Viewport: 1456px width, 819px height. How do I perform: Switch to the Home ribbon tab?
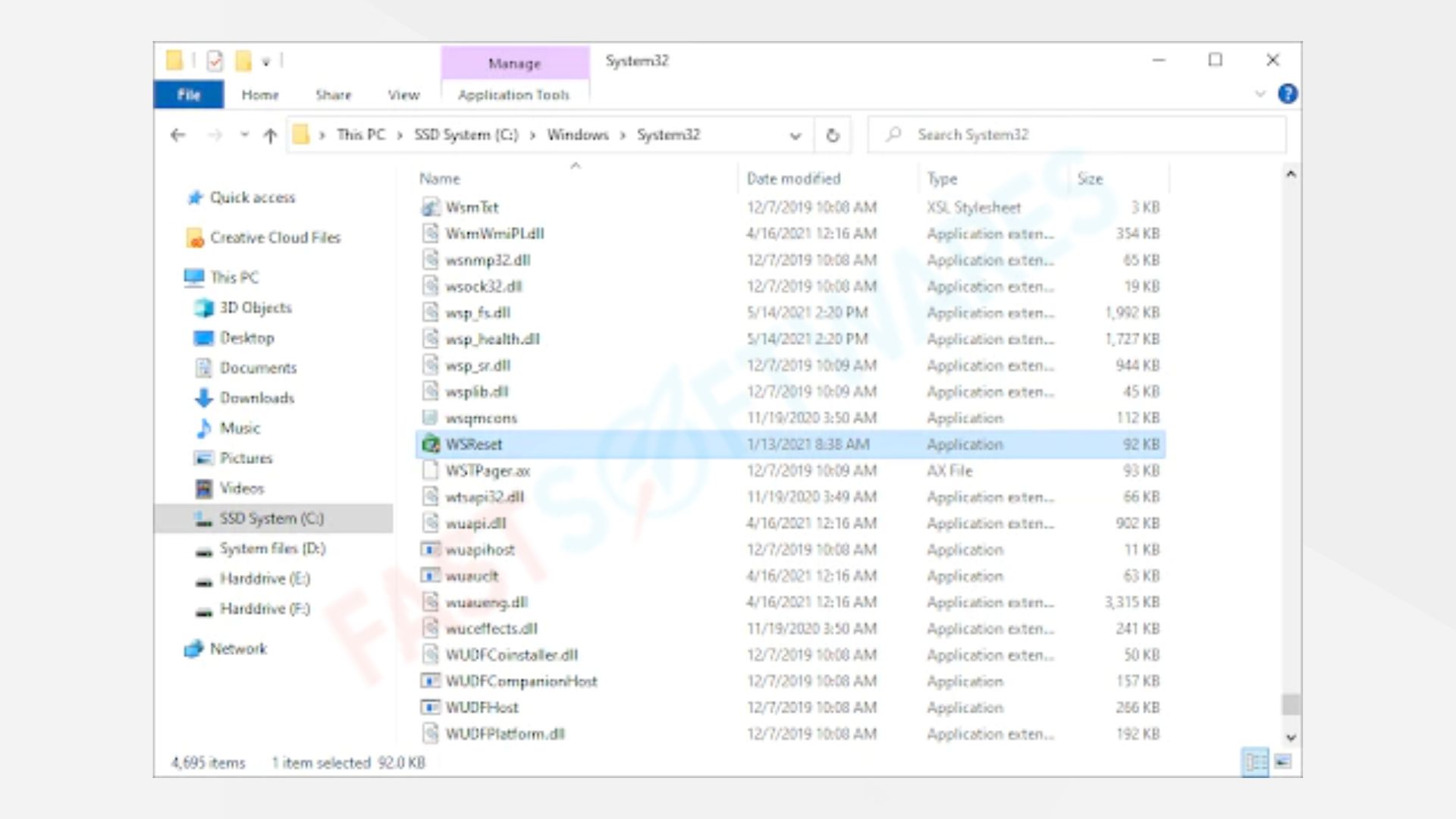point(260,95)
